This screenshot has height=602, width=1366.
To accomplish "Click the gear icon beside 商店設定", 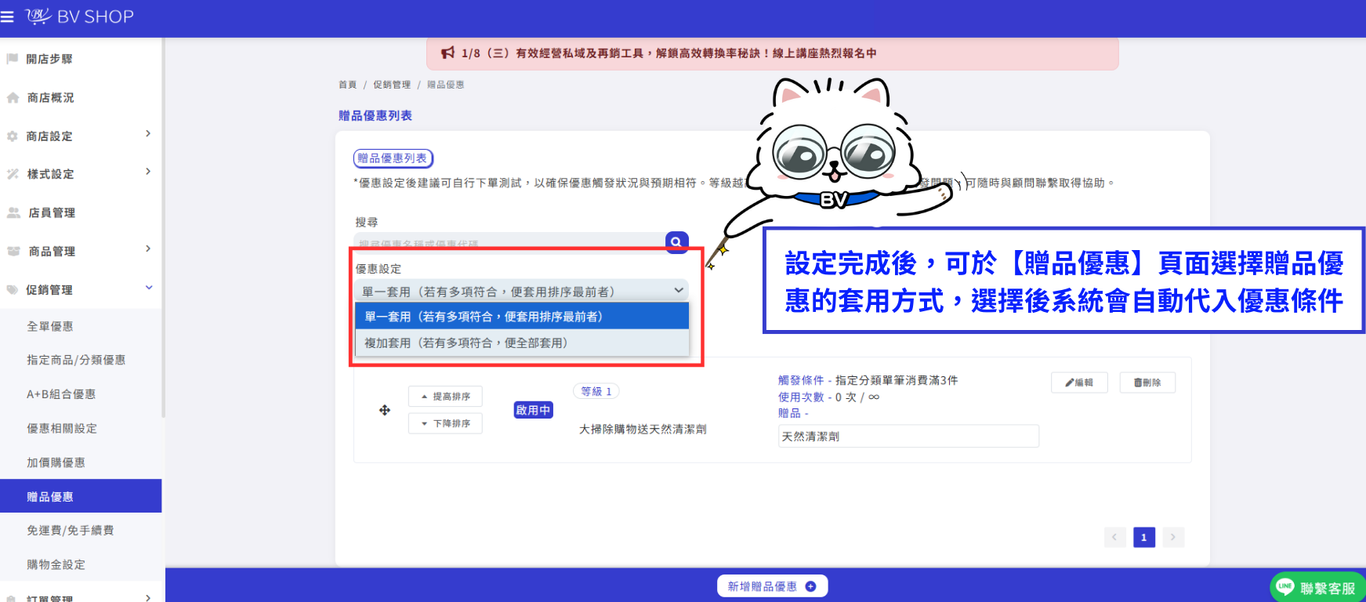I will [12, 136].
